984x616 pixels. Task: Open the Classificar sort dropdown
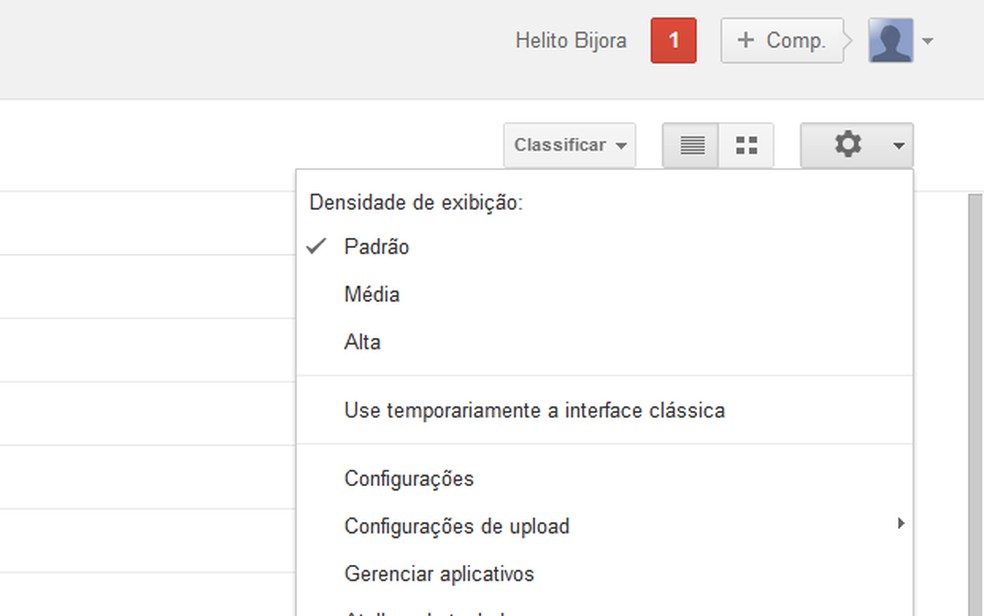(x=569, y=145)
